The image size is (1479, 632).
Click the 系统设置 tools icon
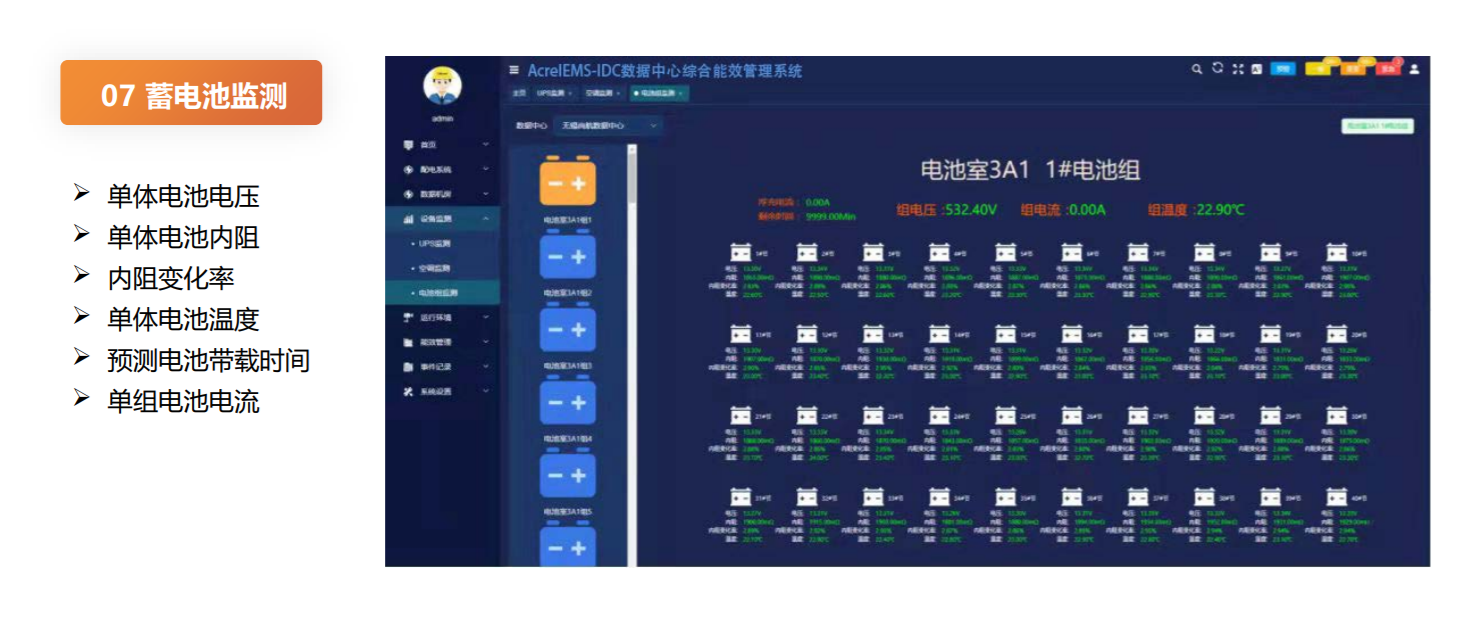pyautogui.click(x=408, y=391)
